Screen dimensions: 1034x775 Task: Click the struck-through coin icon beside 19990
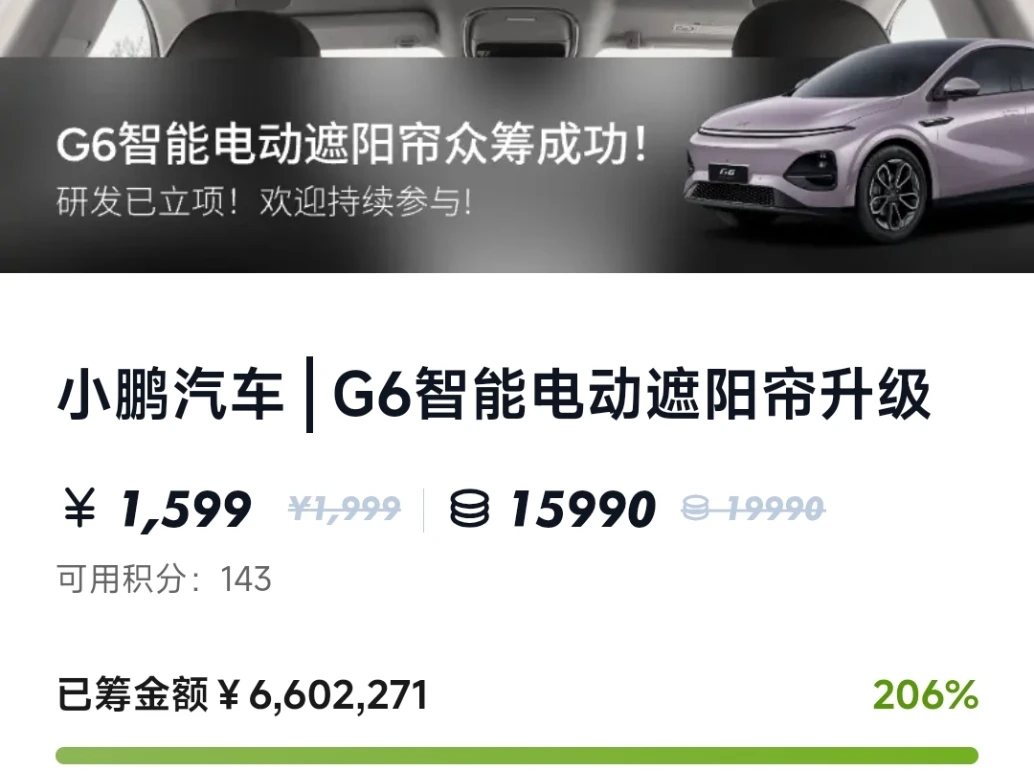tap(695, 508)
